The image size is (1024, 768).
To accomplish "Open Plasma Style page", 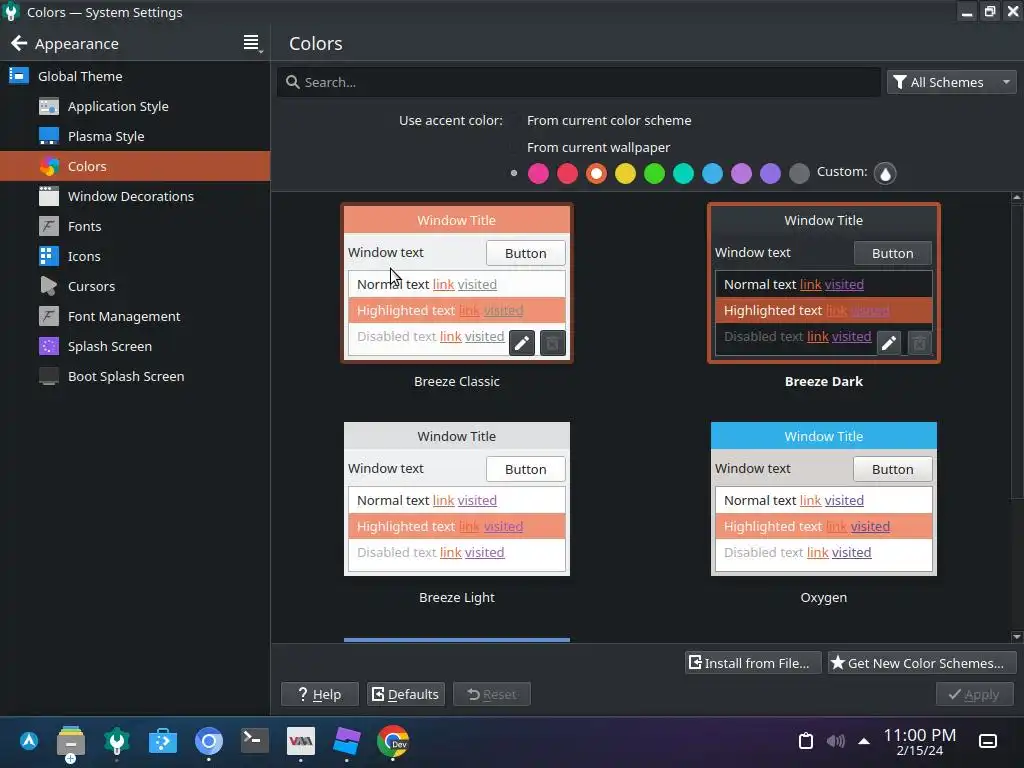I will coord(135,136).
